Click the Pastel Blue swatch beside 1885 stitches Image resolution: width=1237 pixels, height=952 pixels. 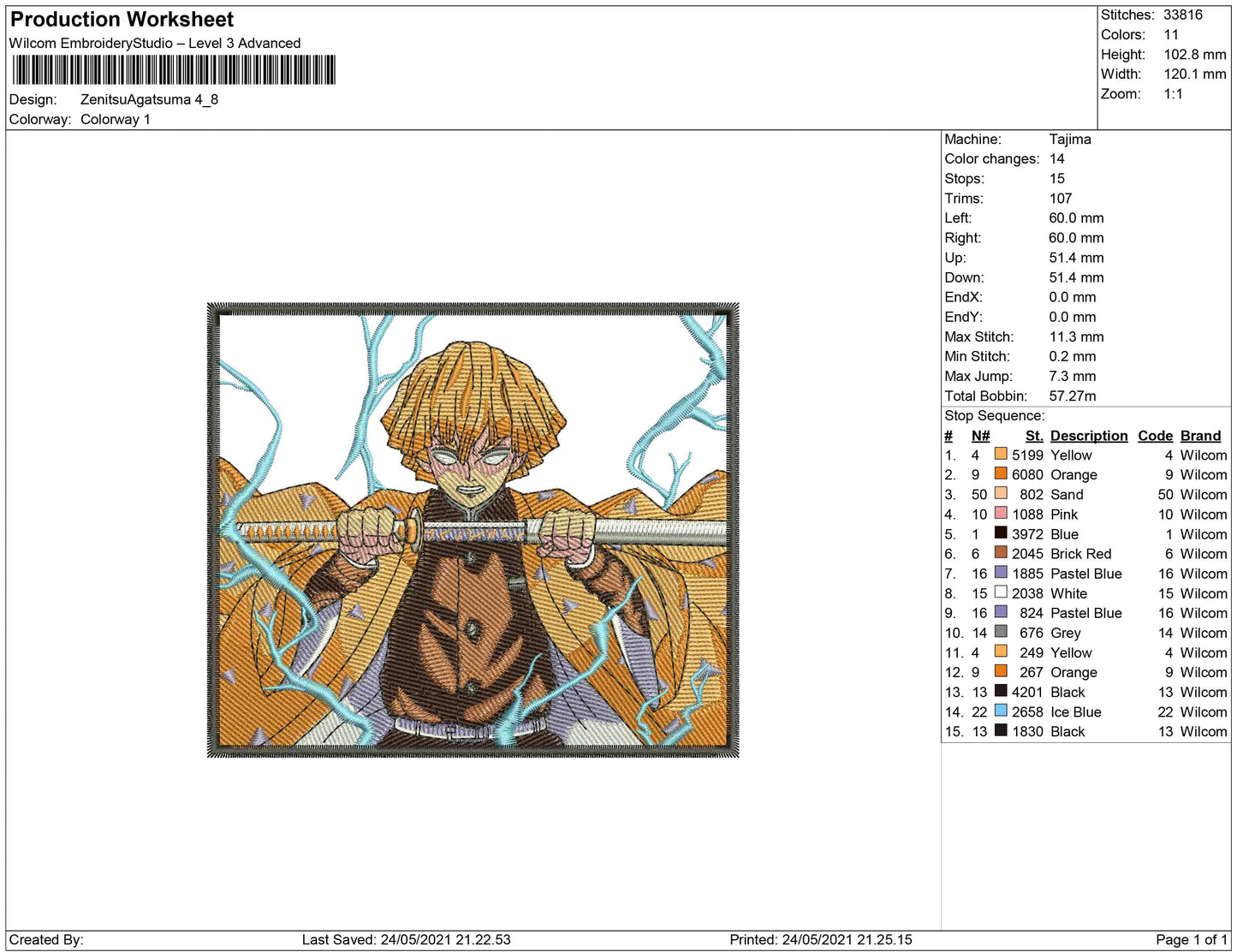point(1001,572)
